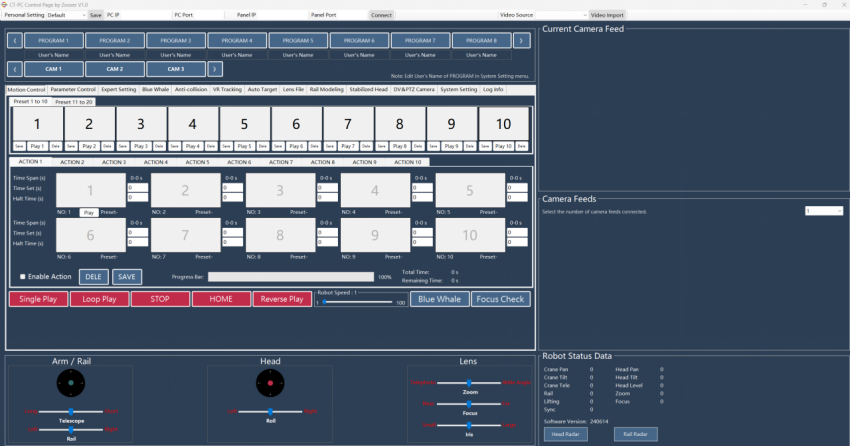Image resolution: width=851 pixels, height=446 pixels.
Task: Click left arrow beside PROGRAM 1
Action: point(15,41)
